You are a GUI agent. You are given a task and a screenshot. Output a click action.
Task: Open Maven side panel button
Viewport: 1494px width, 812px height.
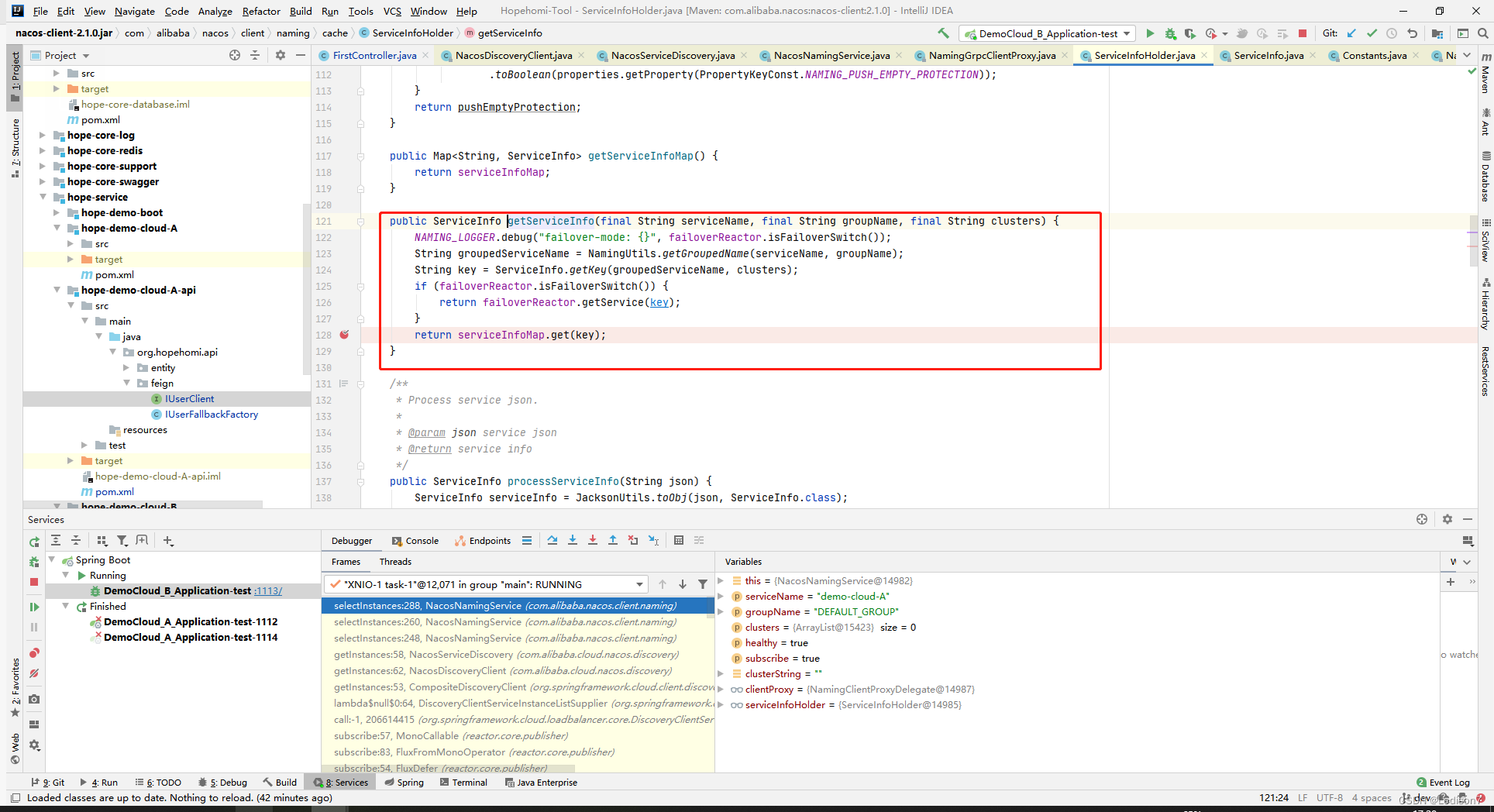pos(1485,74)
